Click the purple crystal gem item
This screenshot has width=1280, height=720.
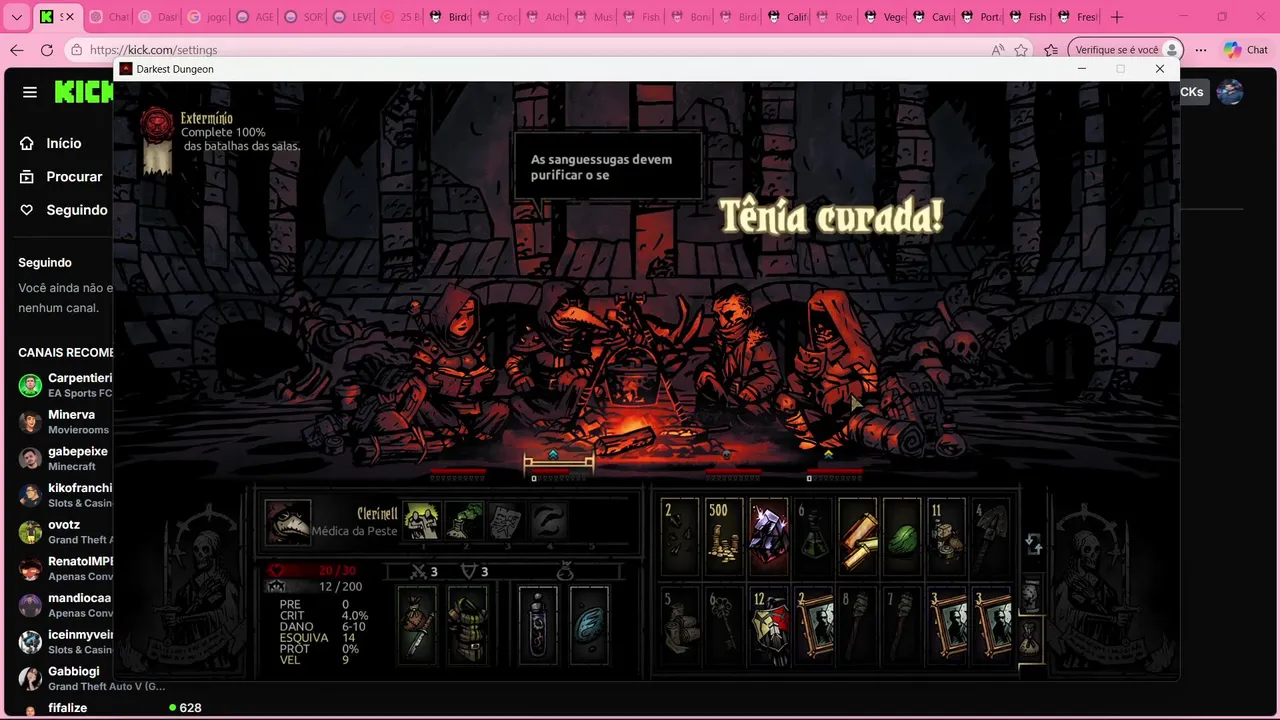coord(769,537)
